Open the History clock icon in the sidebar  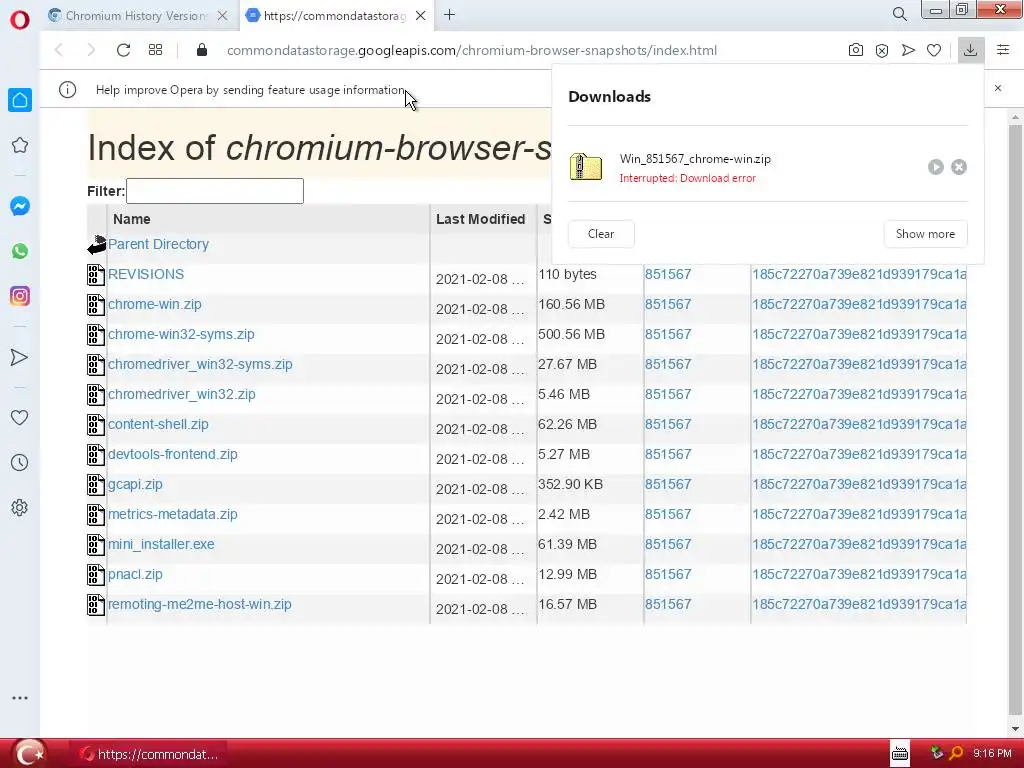[20, 462]
